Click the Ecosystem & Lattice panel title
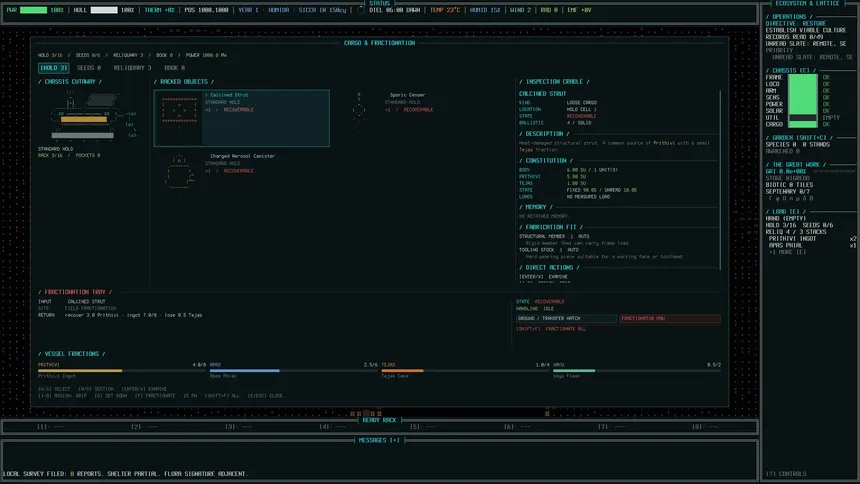This screenshot has height=484, width=860. tap(807, 3)
